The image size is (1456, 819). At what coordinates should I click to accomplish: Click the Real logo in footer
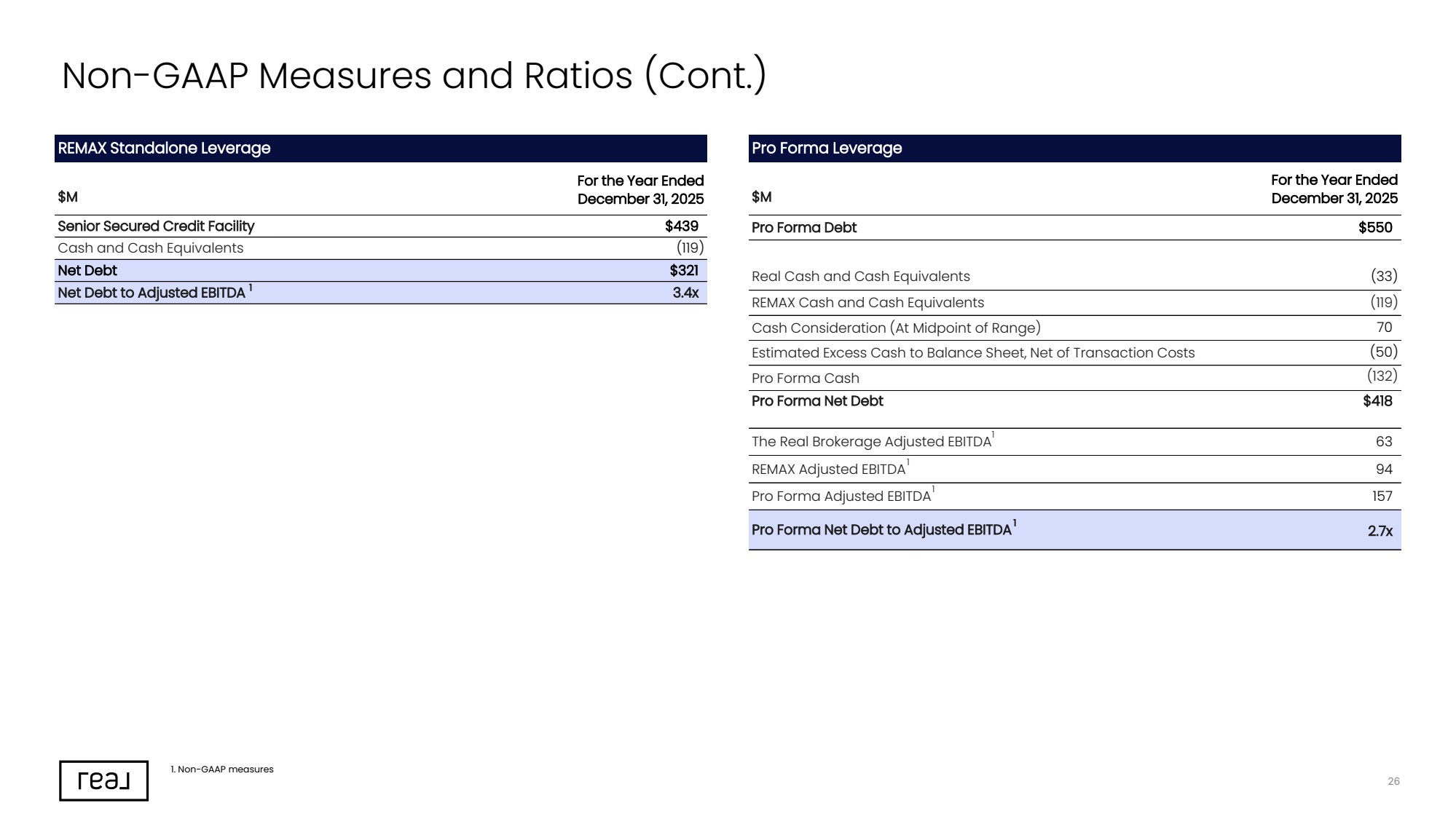[x=103, y=780]
